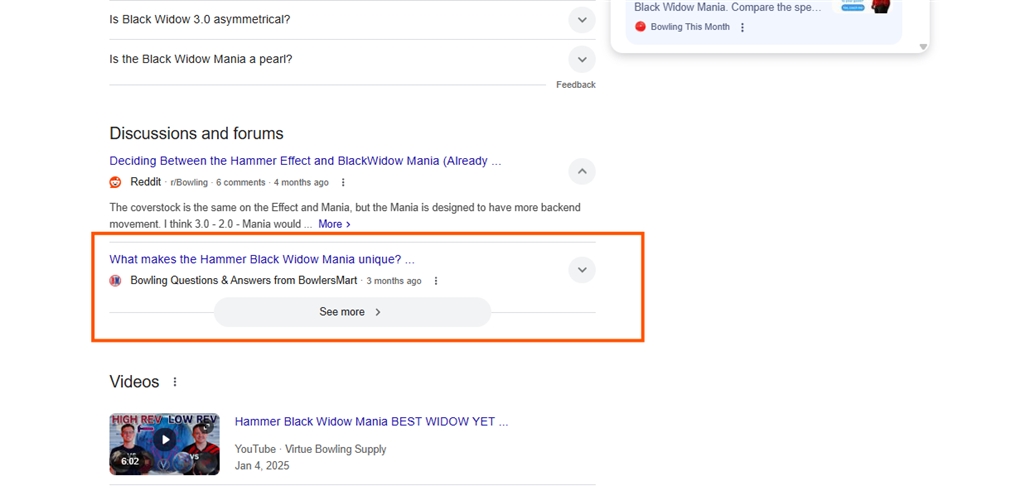1024x490 pixels.
Task: Click the Feedback link
Action: 575,85
